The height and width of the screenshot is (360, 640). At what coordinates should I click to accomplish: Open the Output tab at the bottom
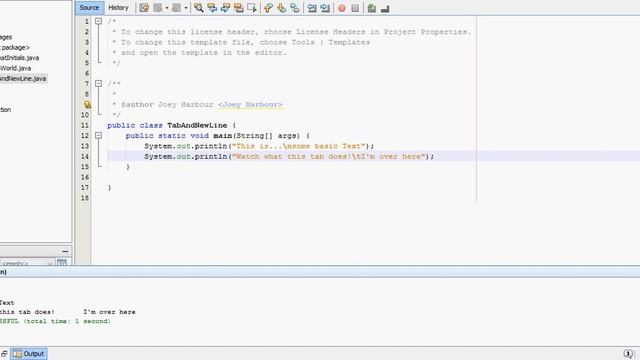(x=29, y=353)
